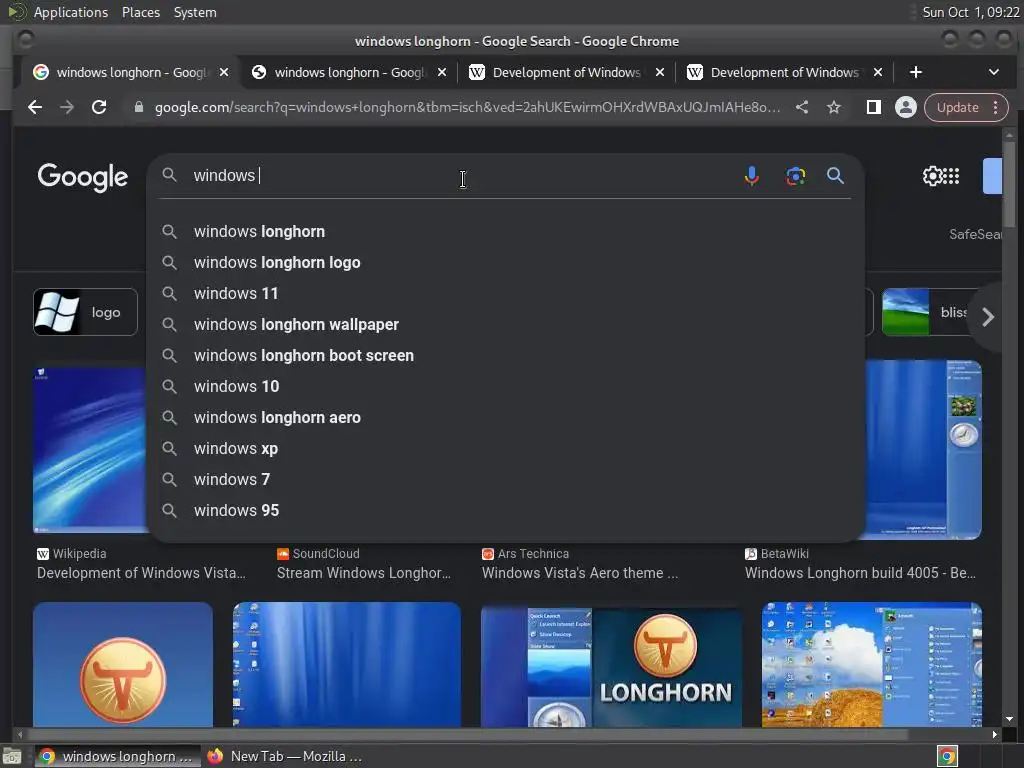Open the Chrome side panel icon
The height and width of the screenshot is (768, 1024).
point(873,107)
